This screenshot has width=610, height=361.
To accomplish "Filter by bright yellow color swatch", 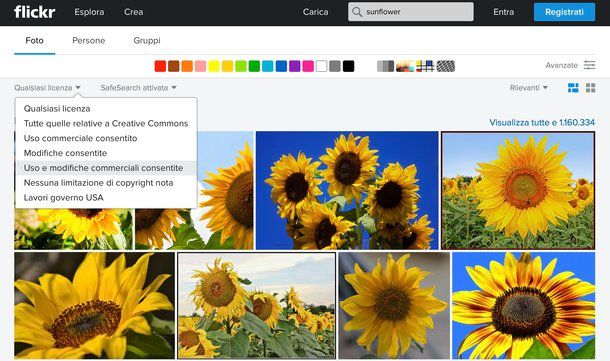I will pyautogui.click(x=214, y=66).
